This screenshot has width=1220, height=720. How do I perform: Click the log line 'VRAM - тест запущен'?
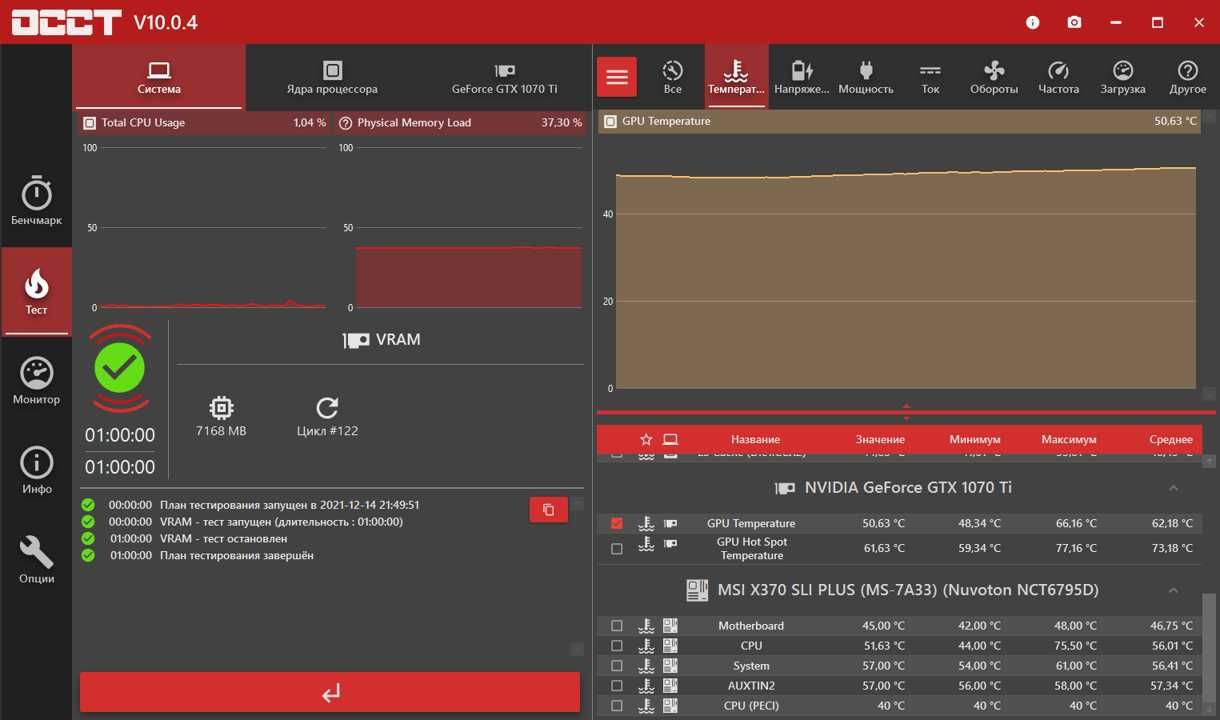(x=281, y=521)
